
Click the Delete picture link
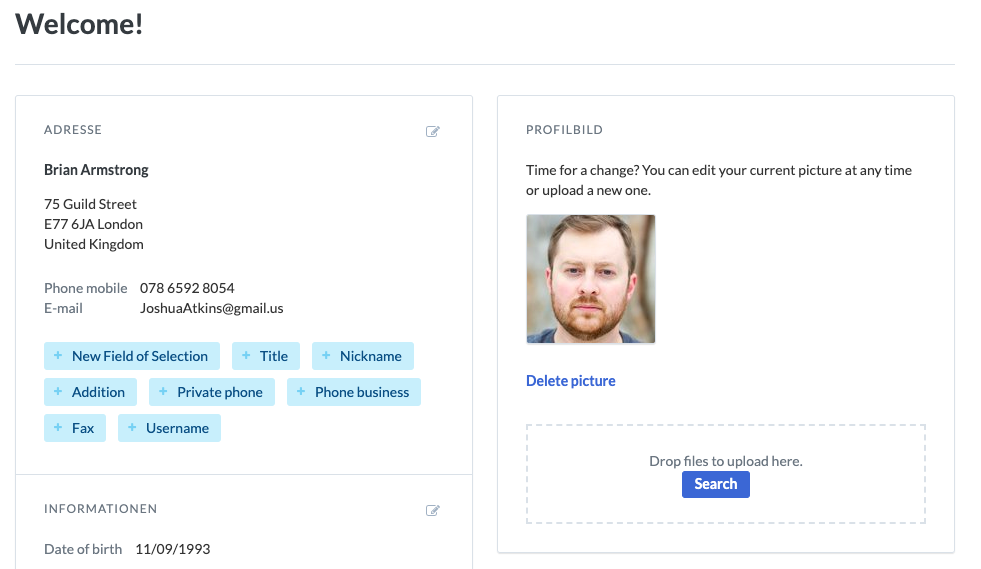tap(571, 381)
